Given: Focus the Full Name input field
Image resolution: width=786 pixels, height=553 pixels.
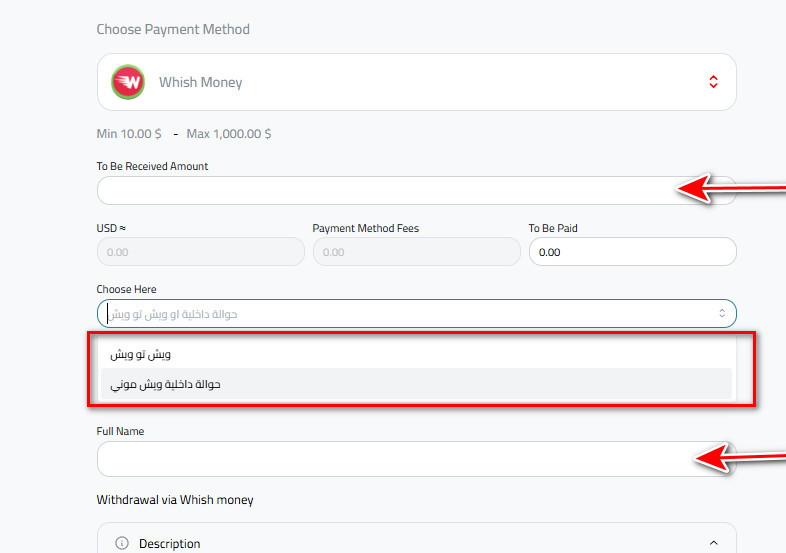Looking at the screenshot, I should point(417,459).
